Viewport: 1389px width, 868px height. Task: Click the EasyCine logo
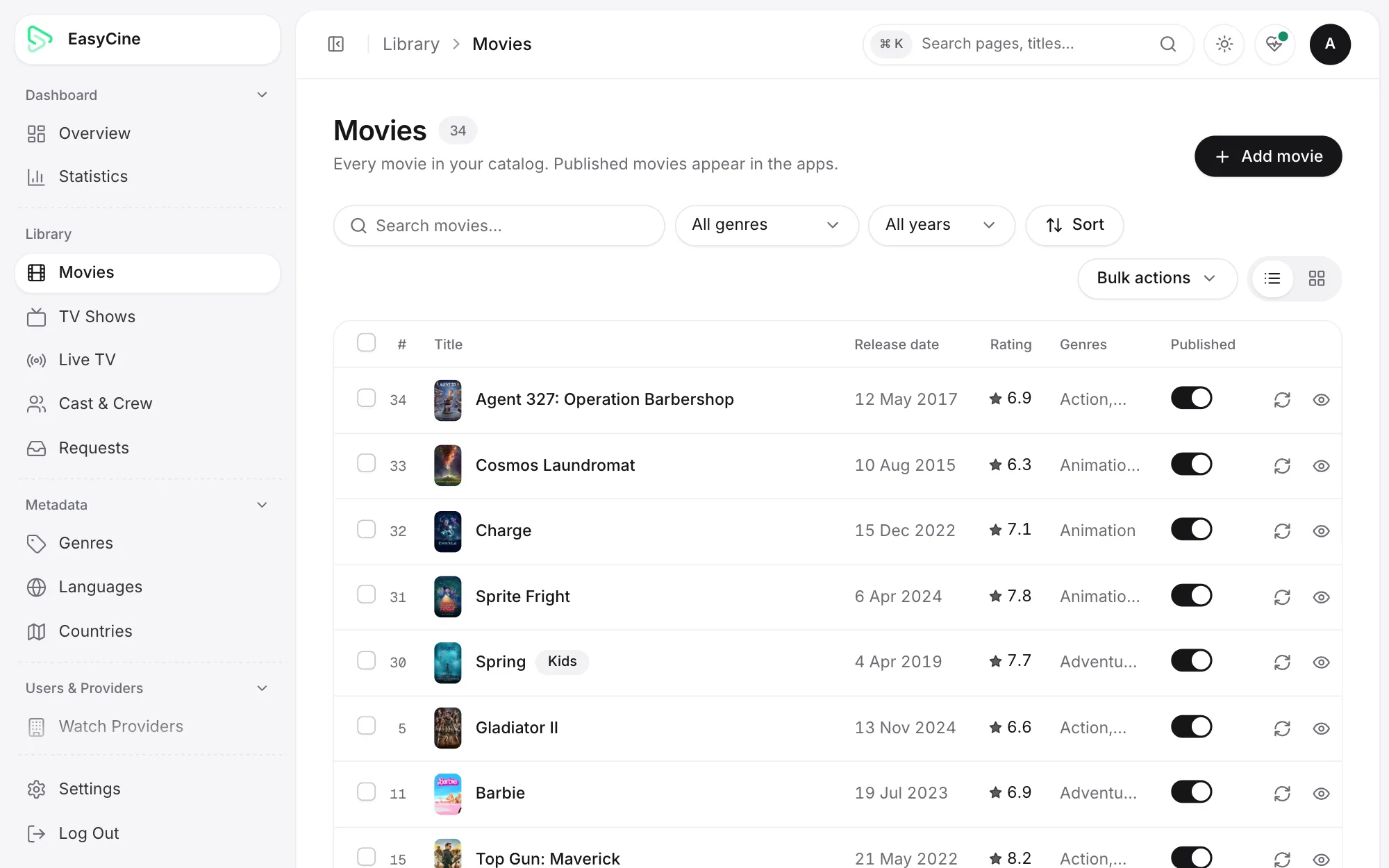40,39
